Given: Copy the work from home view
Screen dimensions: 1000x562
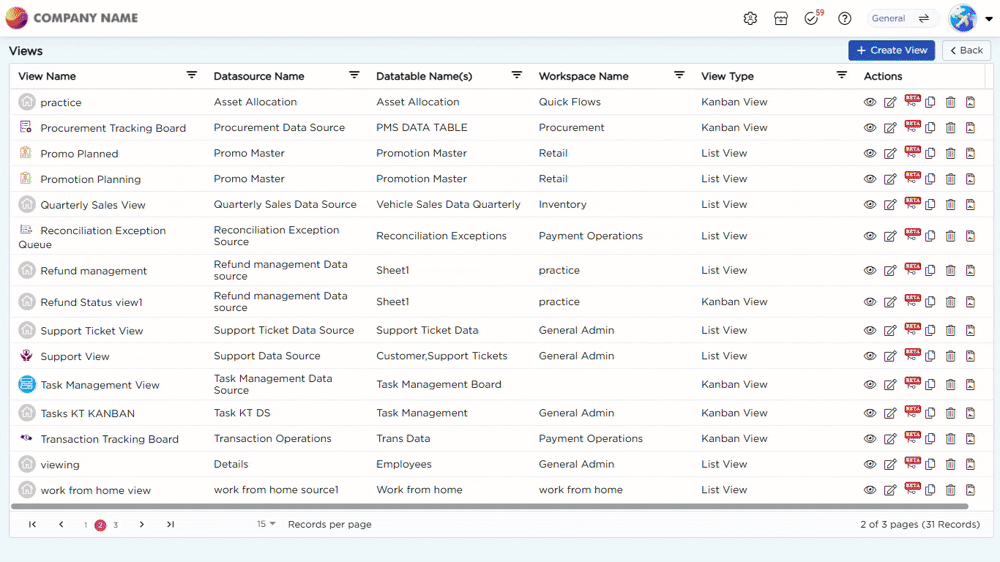Looking at the screenshot, I should [930, 490].
